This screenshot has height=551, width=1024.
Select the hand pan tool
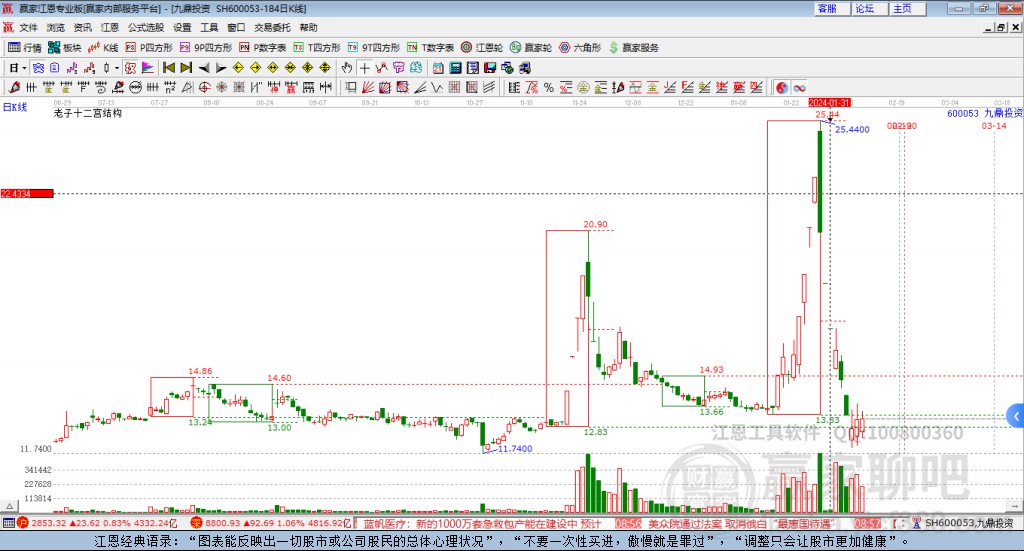(347, 68)
